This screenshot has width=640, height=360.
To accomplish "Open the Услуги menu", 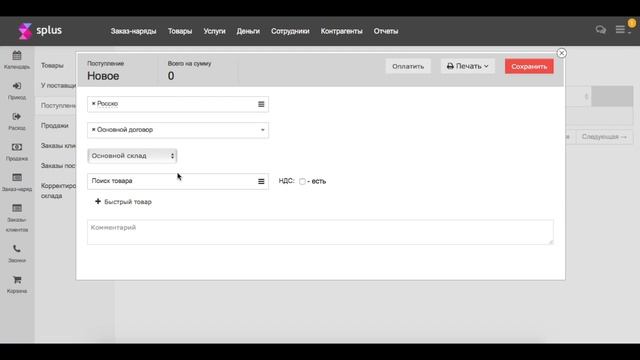I will (x=214, y=31).
